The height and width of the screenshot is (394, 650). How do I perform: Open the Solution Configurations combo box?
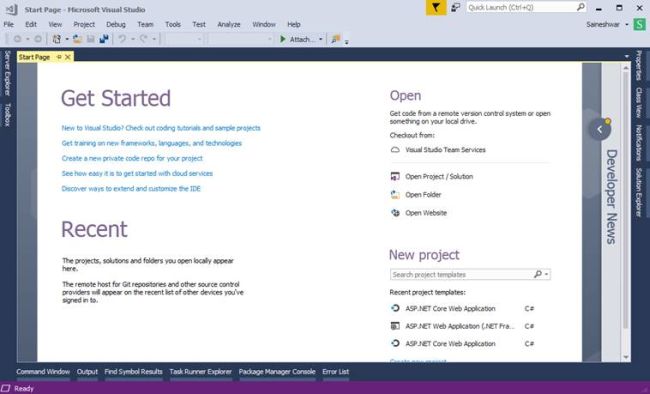pos(183,39)
